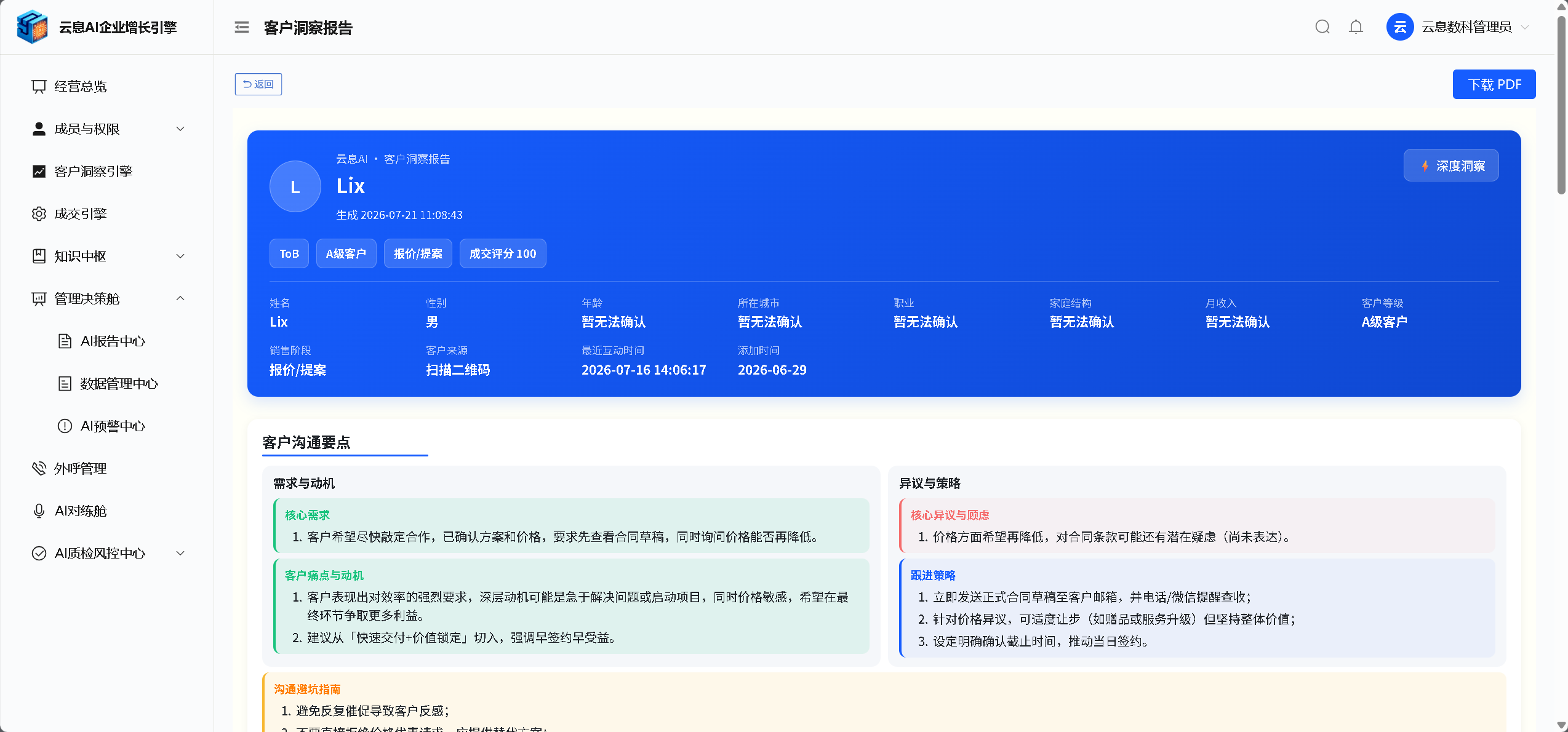Click the 客户痛点与动机 heading
Viewport: 1568px width, 732px height.
click(324, 575)
